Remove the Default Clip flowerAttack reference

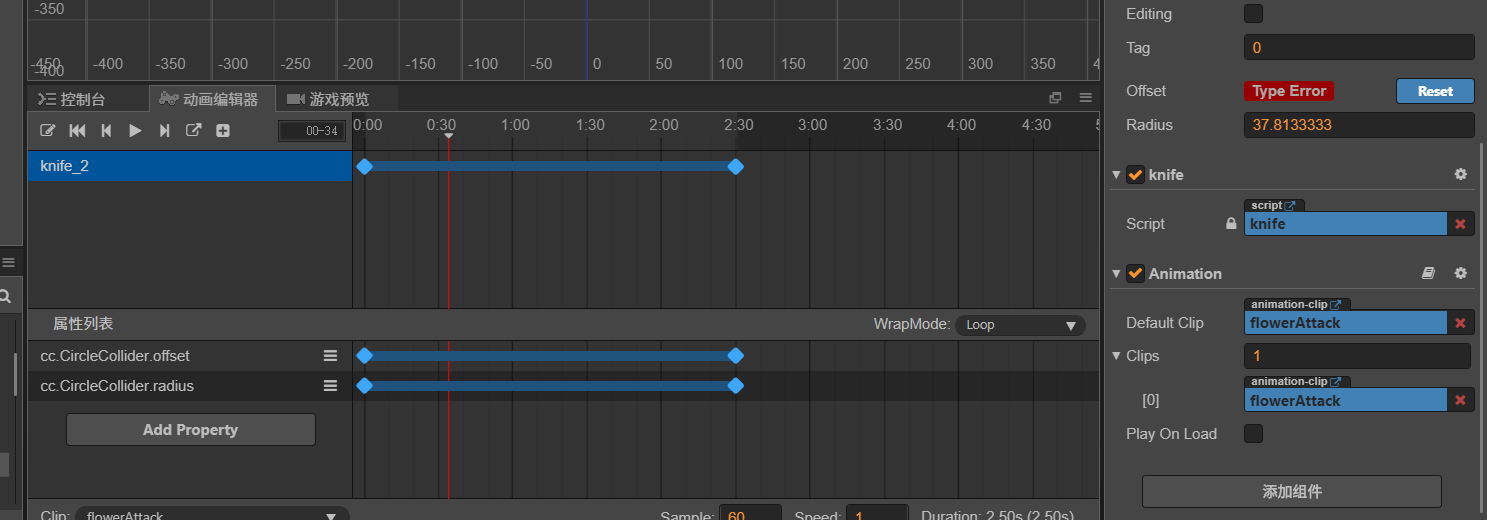coord(1460,323)
